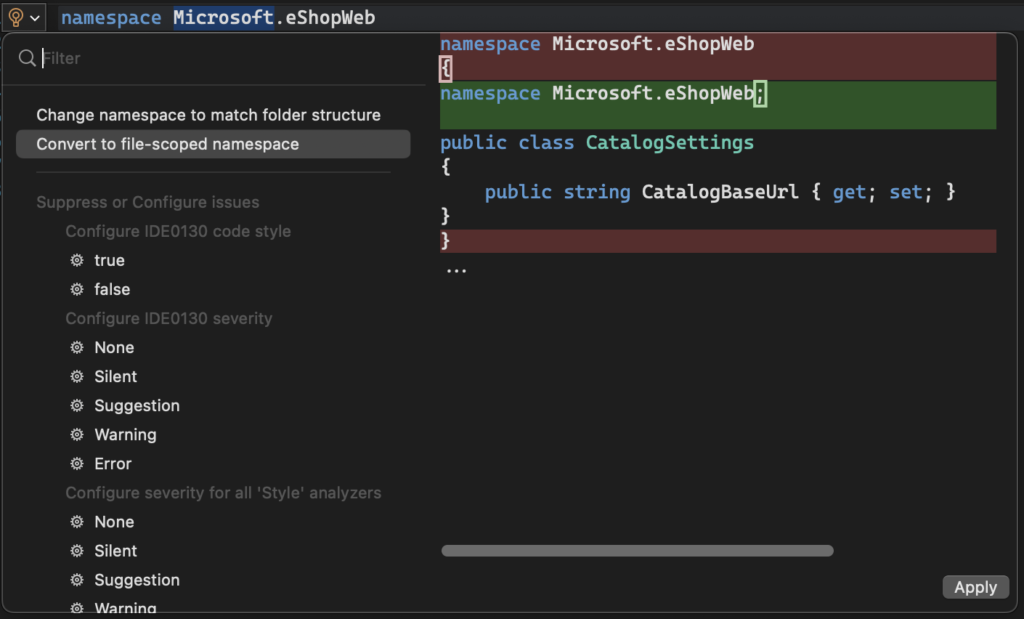Set IDE0130 severity to None
The width and height of the screenshot is (1024, 619).
(114, 347)
